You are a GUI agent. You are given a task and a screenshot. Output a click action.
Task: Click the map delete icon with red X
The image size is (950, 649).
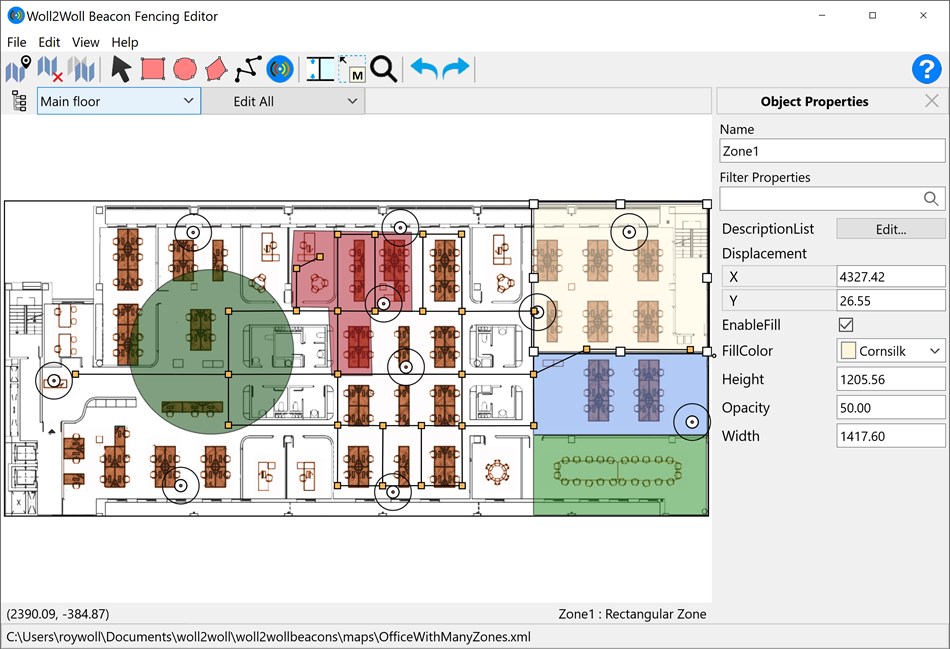click(47, 69)
